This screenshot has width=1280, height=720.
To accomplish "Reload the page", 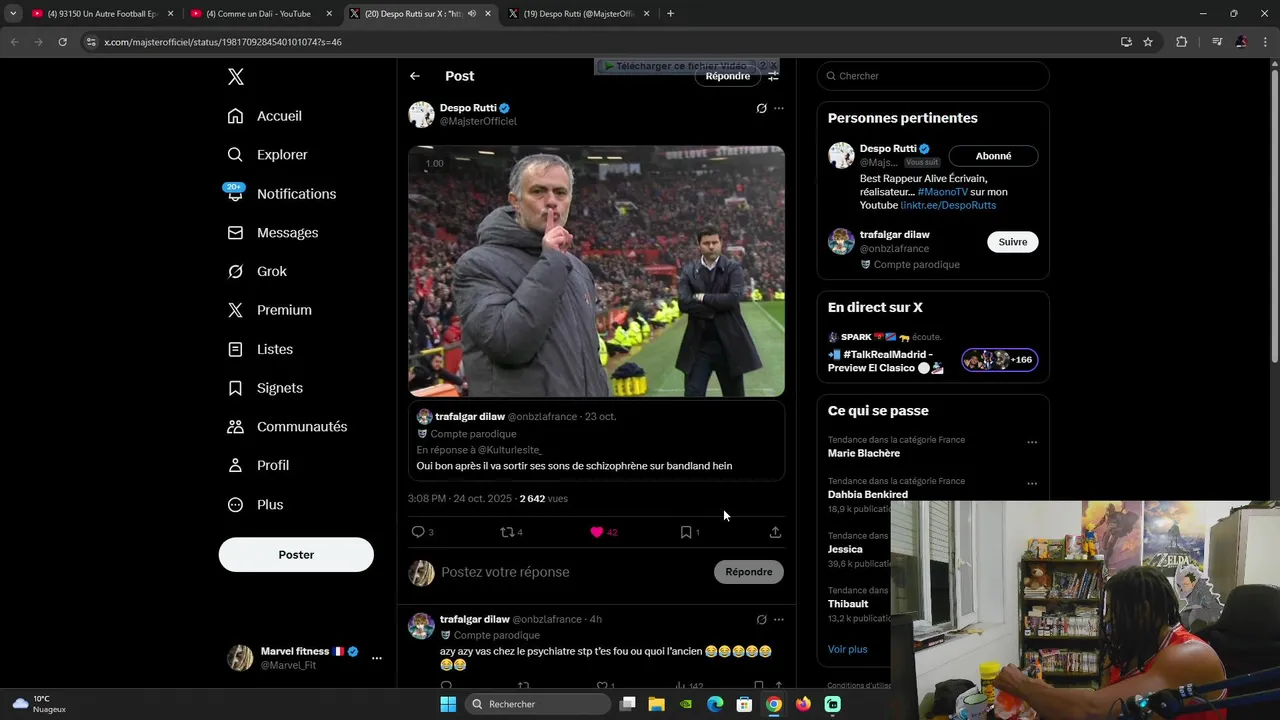I will 62,42.
